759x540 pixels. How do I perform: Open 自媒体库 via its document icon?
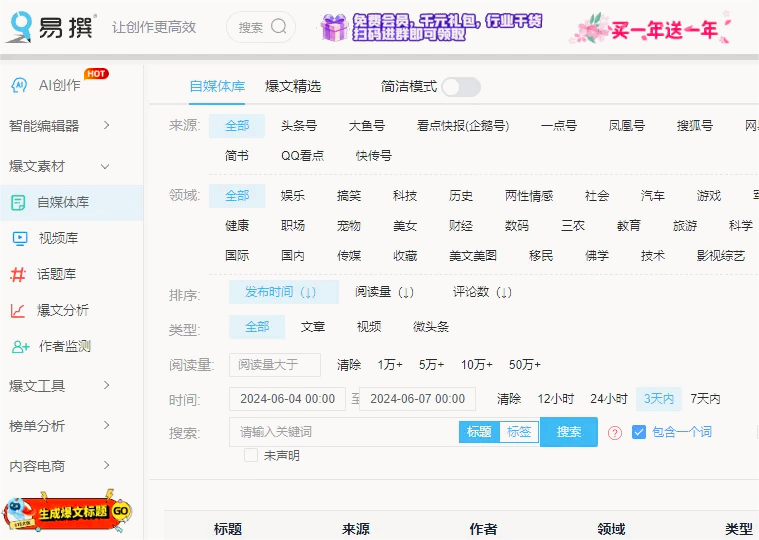(x=19, y=202)
